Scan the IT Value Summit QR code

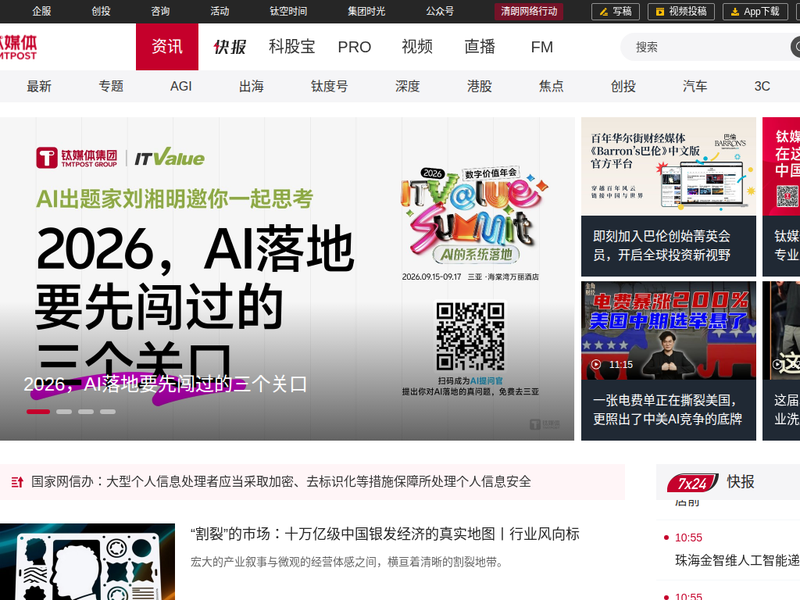tap(470, 336)
